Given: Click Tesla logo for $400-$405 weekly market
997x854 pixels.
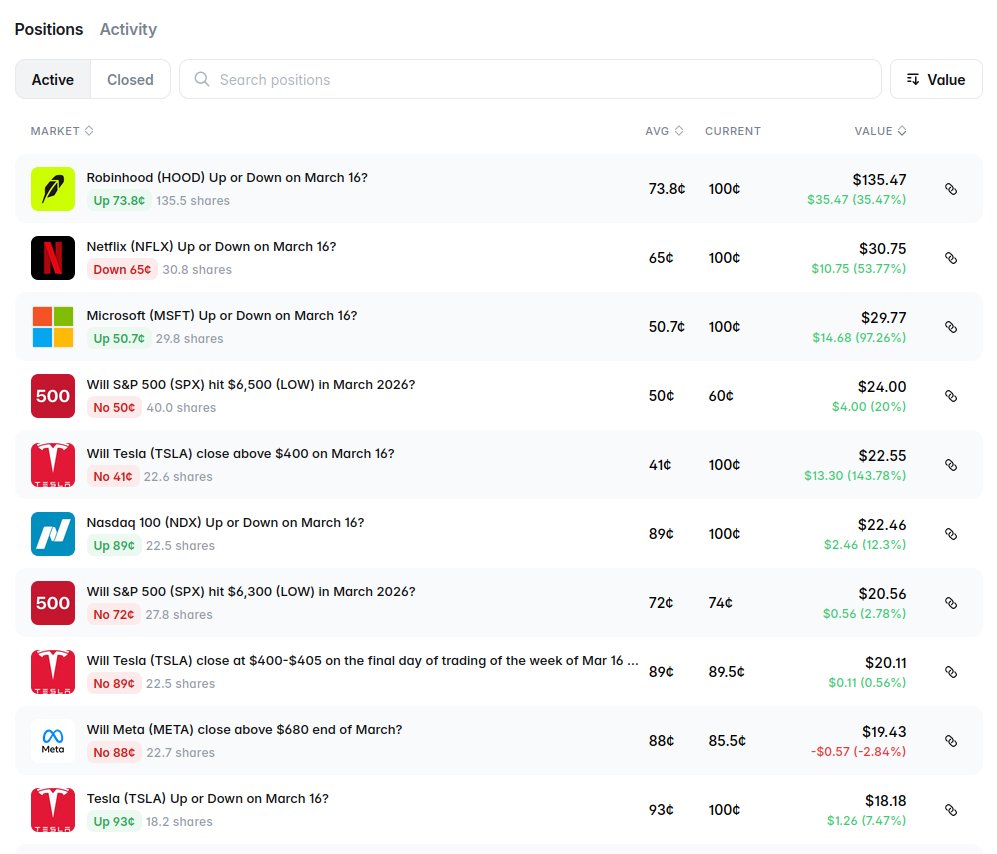Looking at the screenshot, I should tap(53, 672).
